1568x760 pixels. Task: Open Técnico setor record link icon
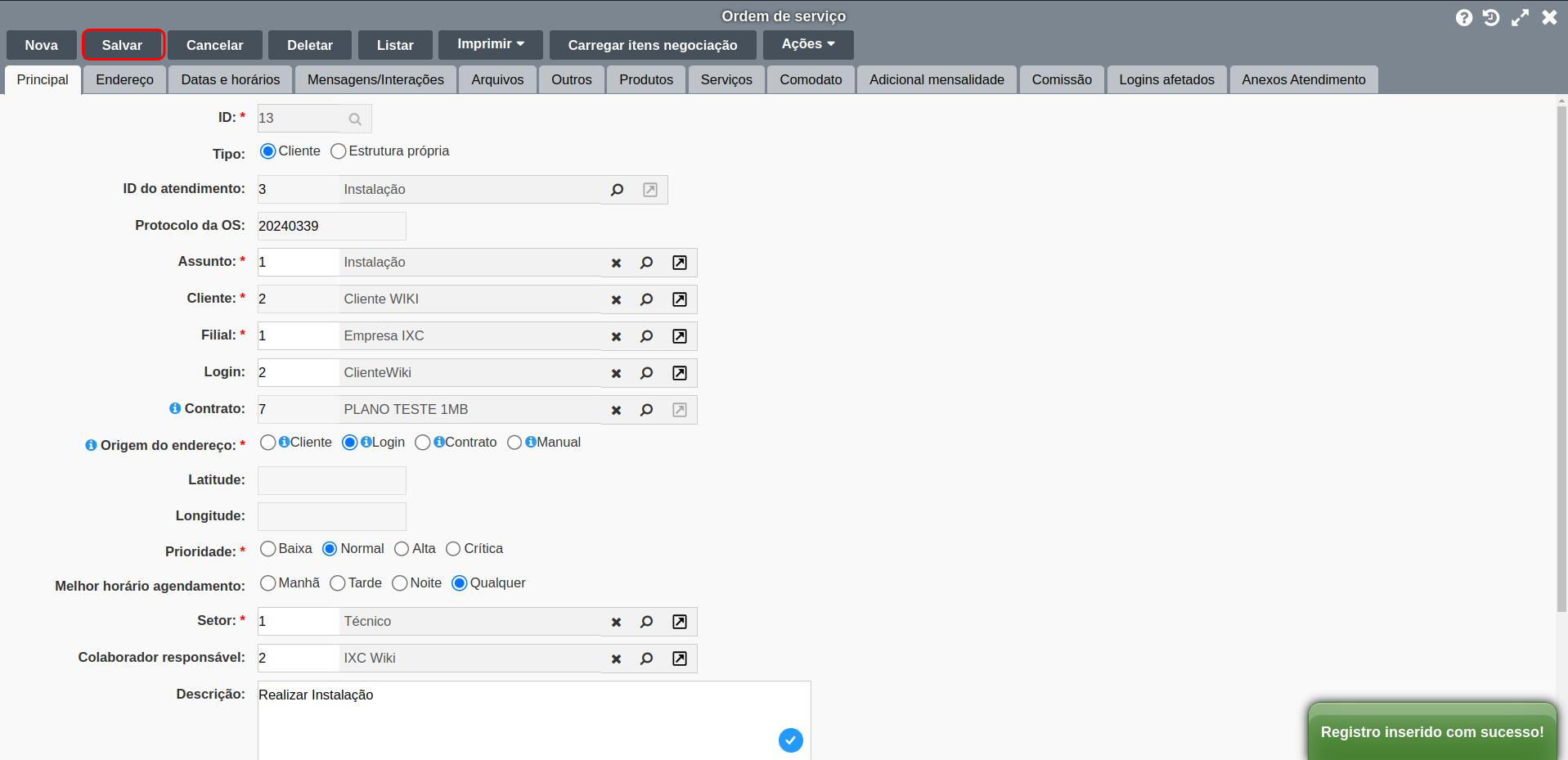tap(680, 622)
